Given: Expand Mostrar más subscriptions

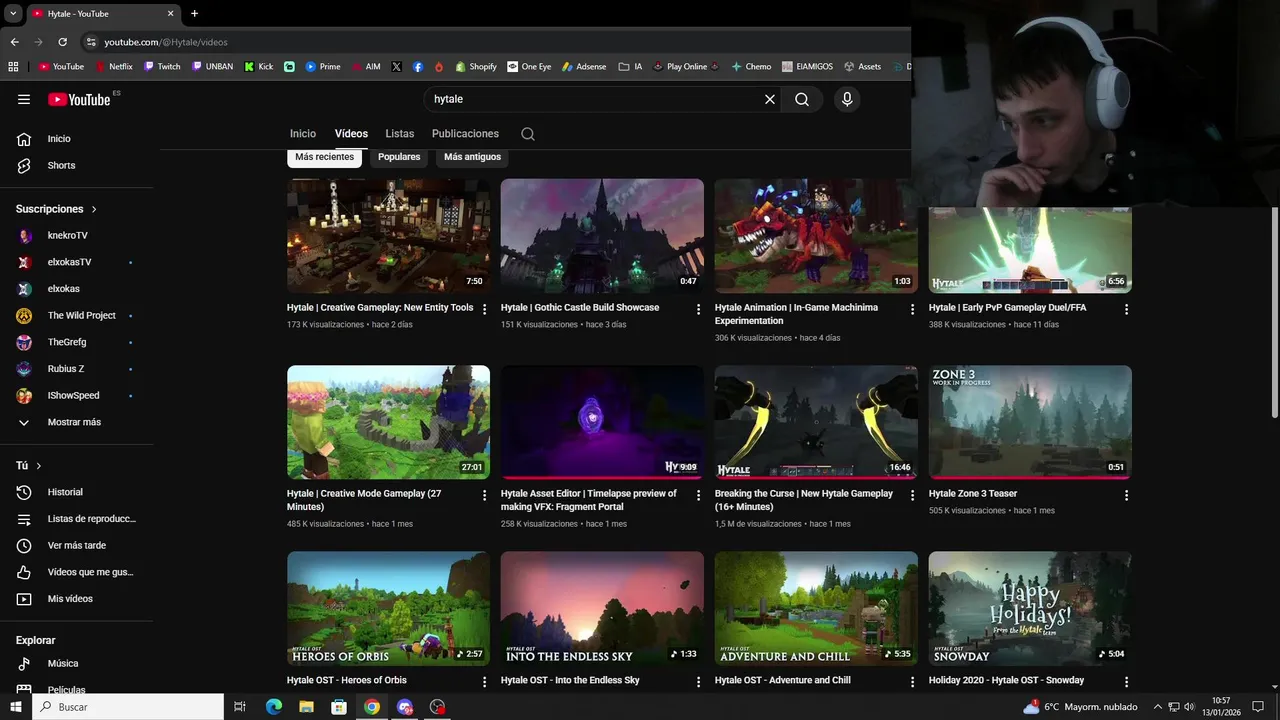Looking at the screenshot, I should click(x=76, y=422).
